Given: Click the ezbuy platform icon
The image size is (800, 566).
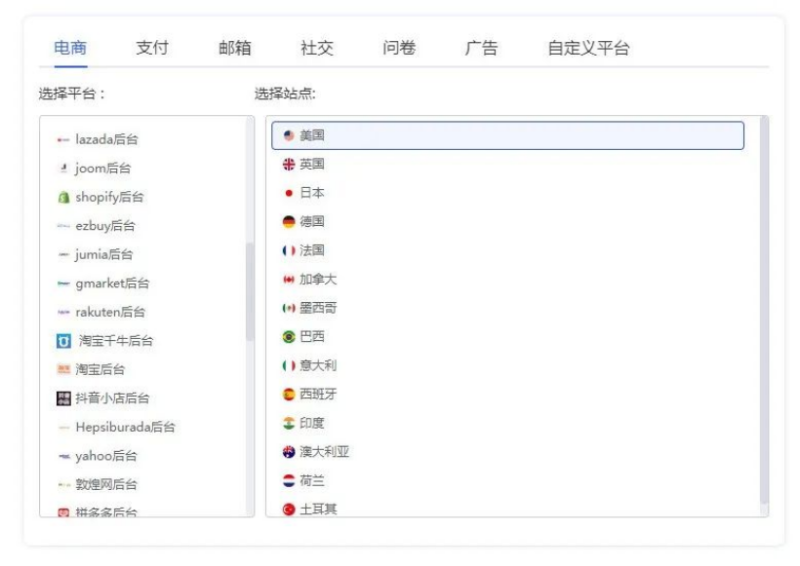Looking at the screenshot, I should click(x=63, y=226).
